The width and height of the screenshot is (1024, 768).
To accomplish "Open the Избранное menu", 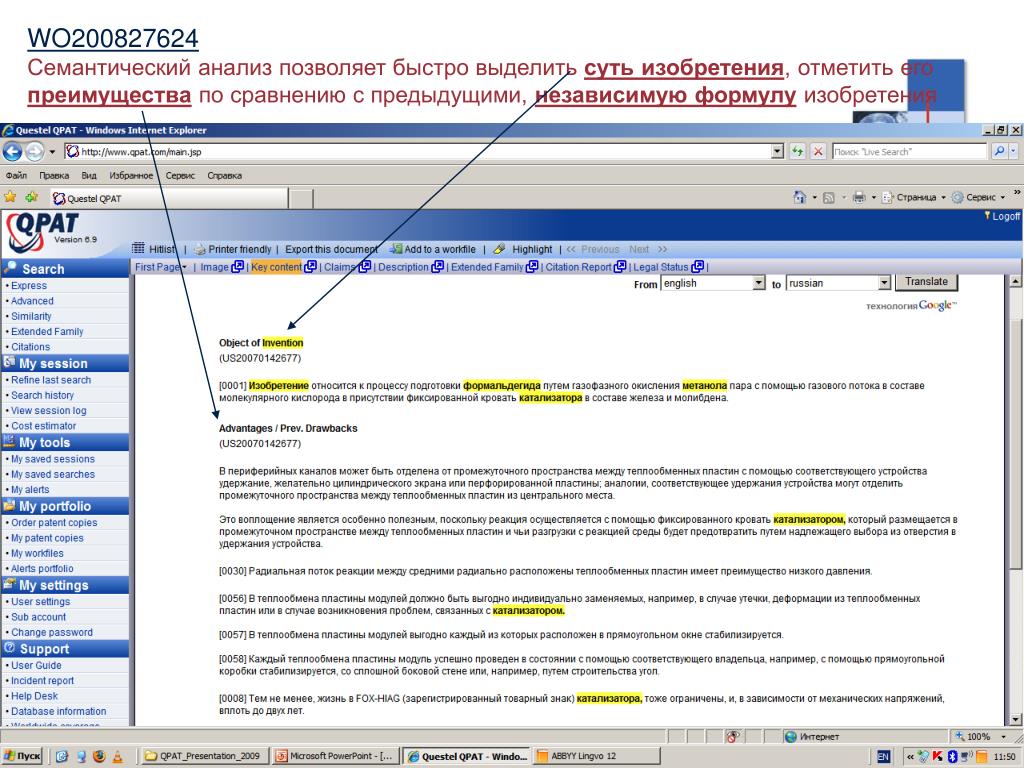I will point(131,175).
